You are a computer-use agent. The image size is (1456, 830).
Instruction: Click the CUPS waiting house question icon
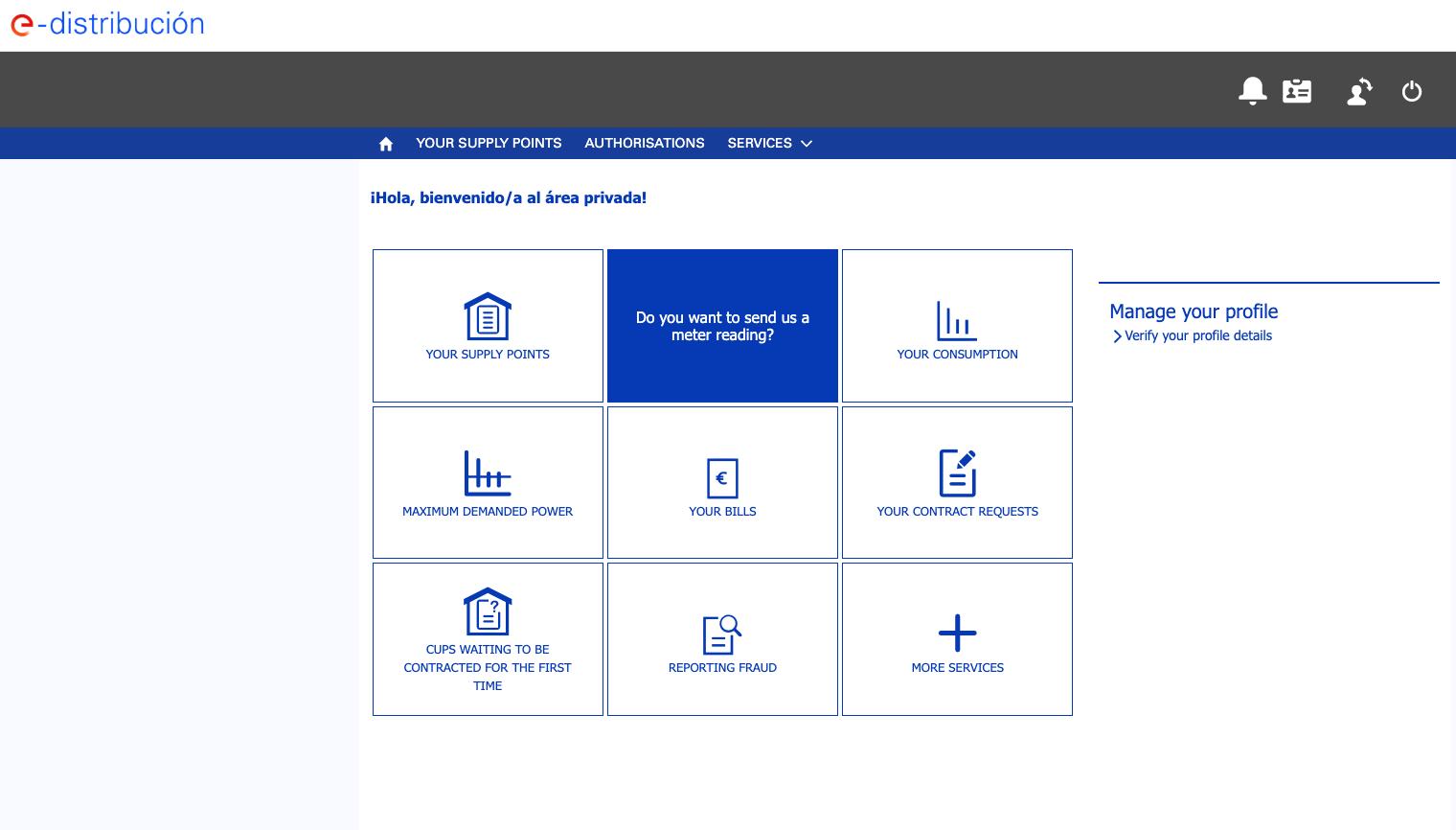pyautogui.click(x=488, y=611)
